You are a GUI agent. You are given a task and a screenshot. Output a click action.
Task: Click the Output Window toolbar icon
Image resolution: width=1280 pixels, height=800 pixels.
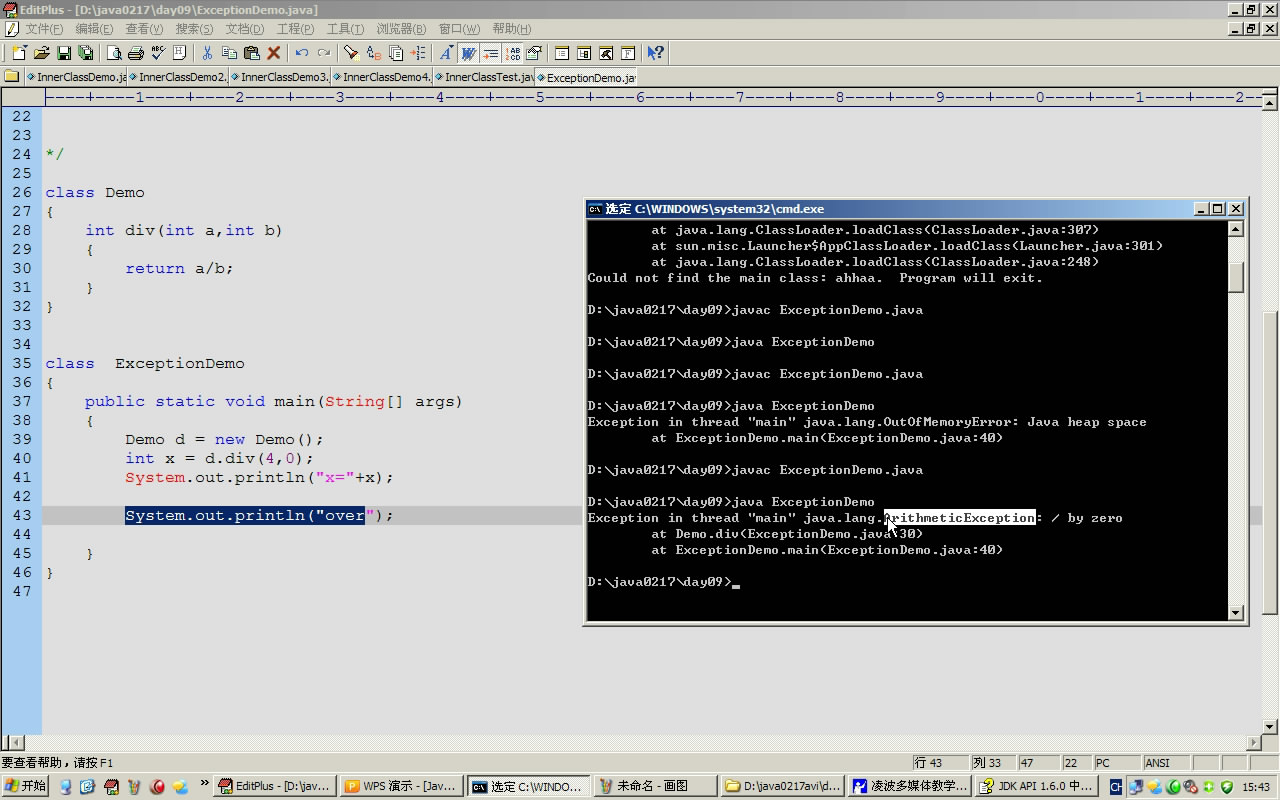pos(606,53)
